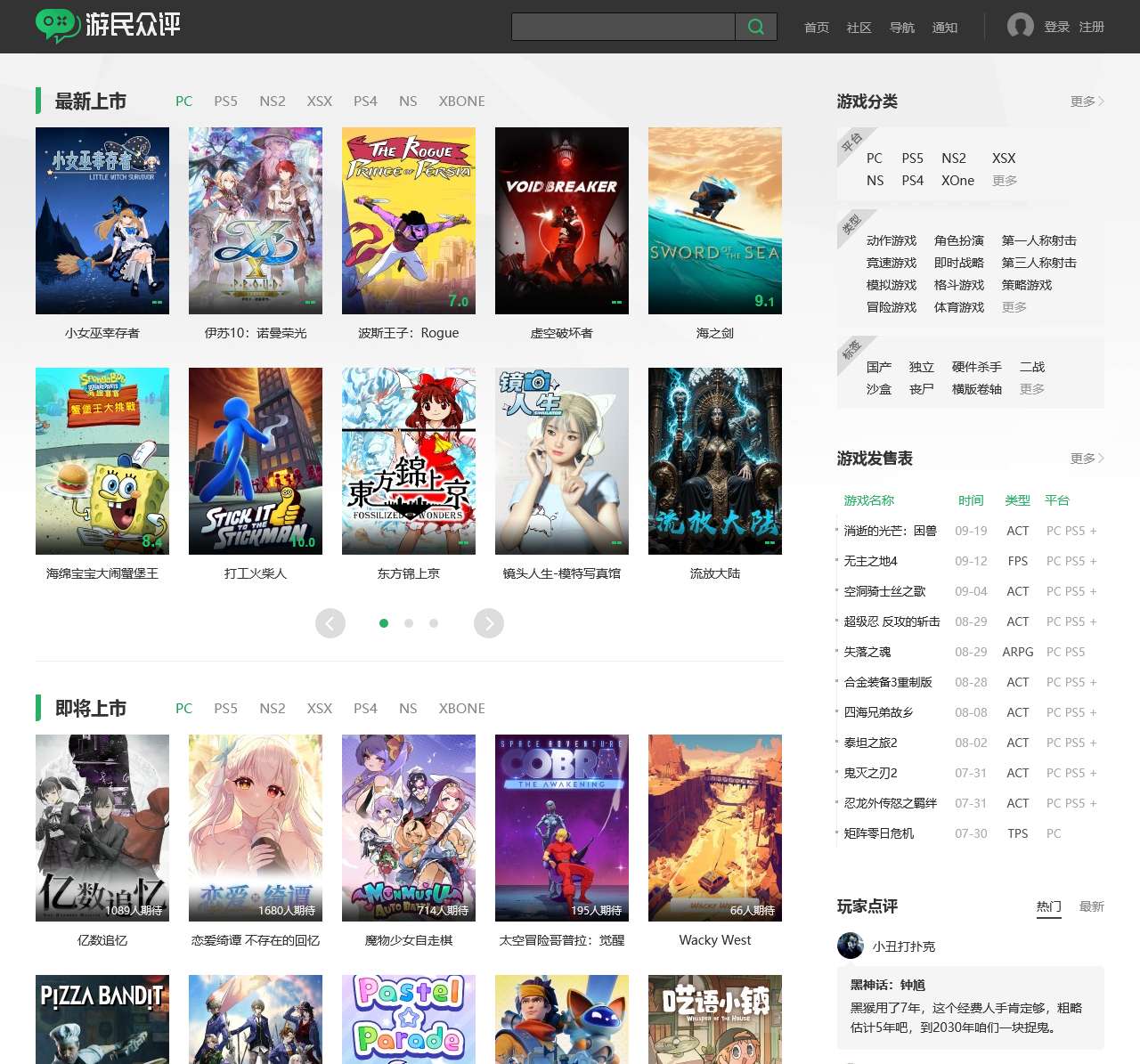Go to next carousel page arrow
Screen dimensions: 1140x1064
click(489, 623)
